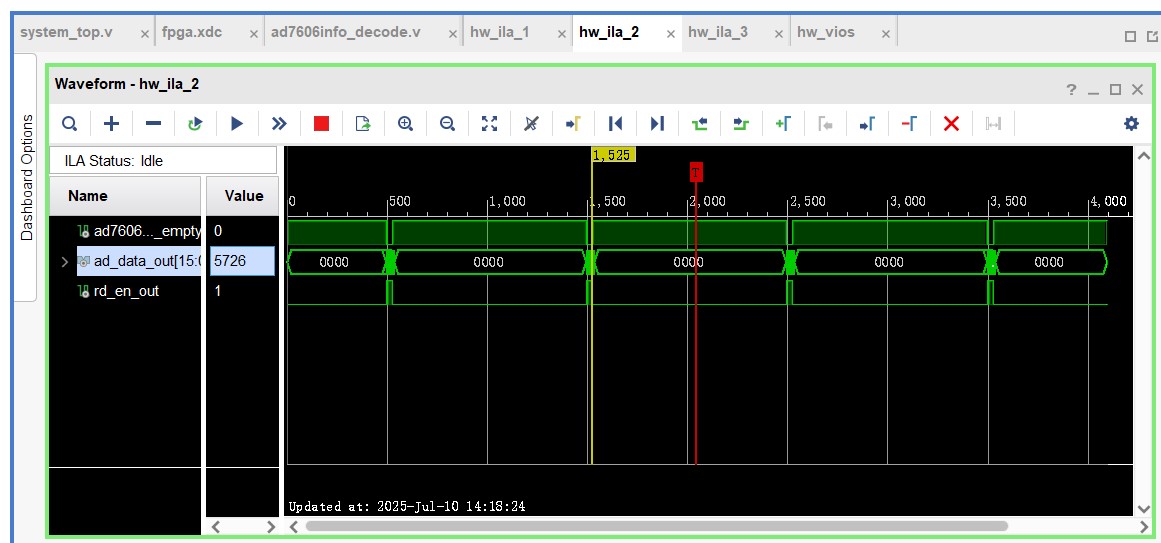Click the Name column header
Viewport: 1161px width, 543px height.
[x=124, y=196]
